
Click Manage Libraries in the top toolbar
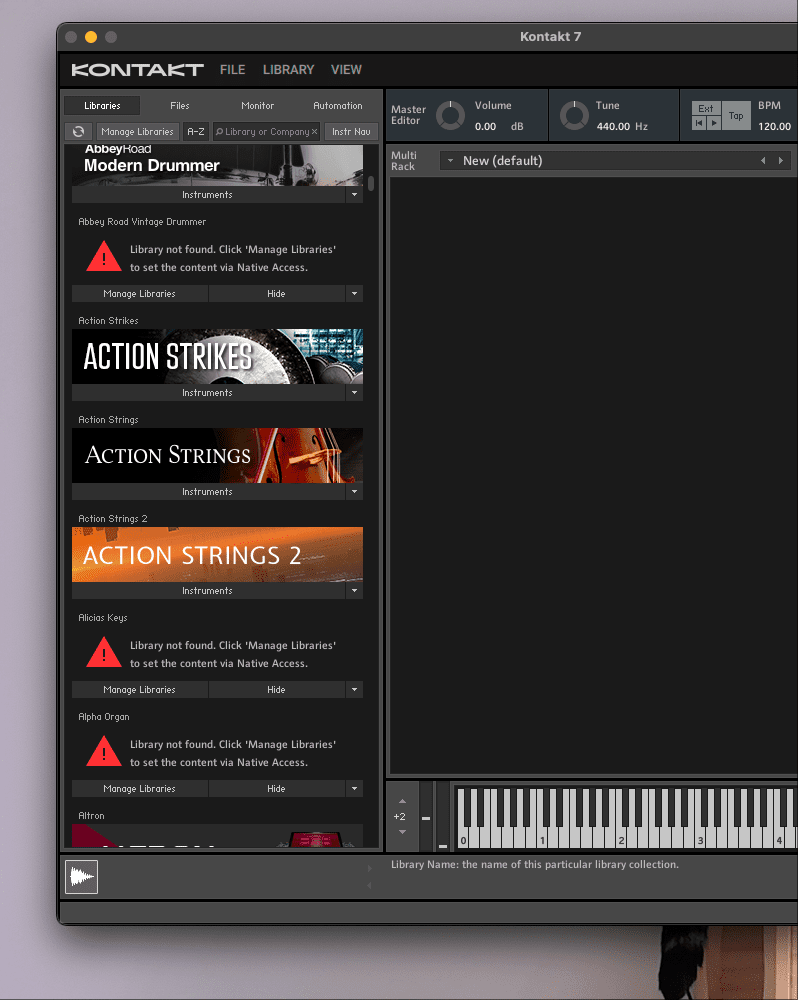tap(137, 131)
